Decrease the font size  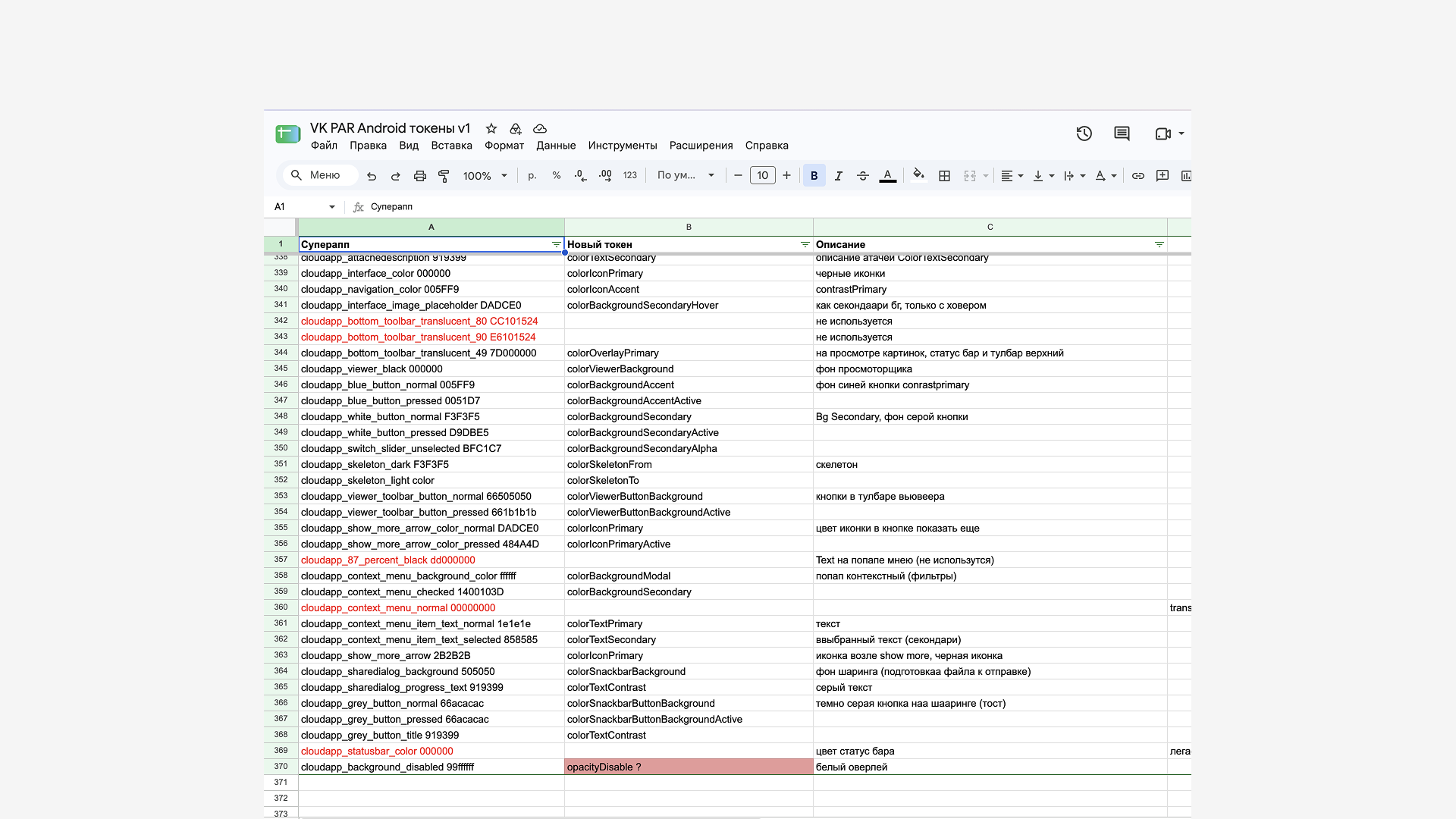[738, 176]
